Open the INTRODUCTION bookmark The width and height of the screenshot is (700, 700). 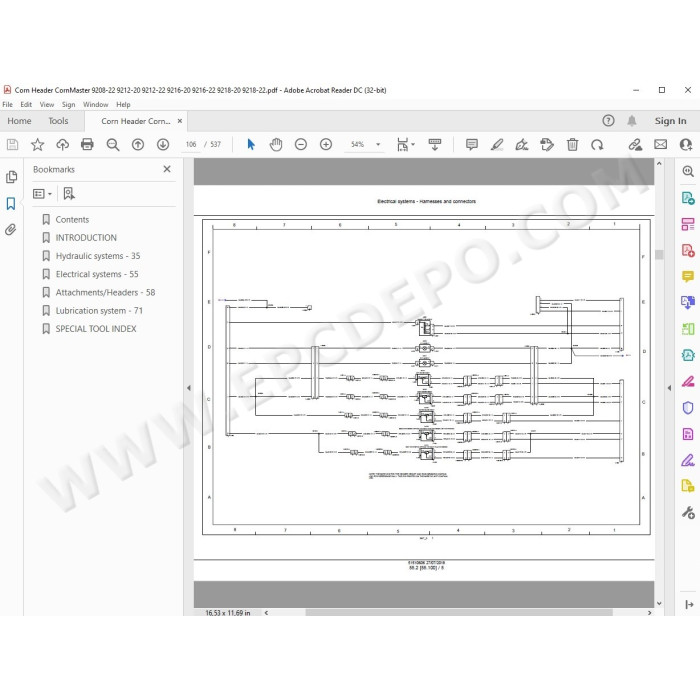pos(86,238)
